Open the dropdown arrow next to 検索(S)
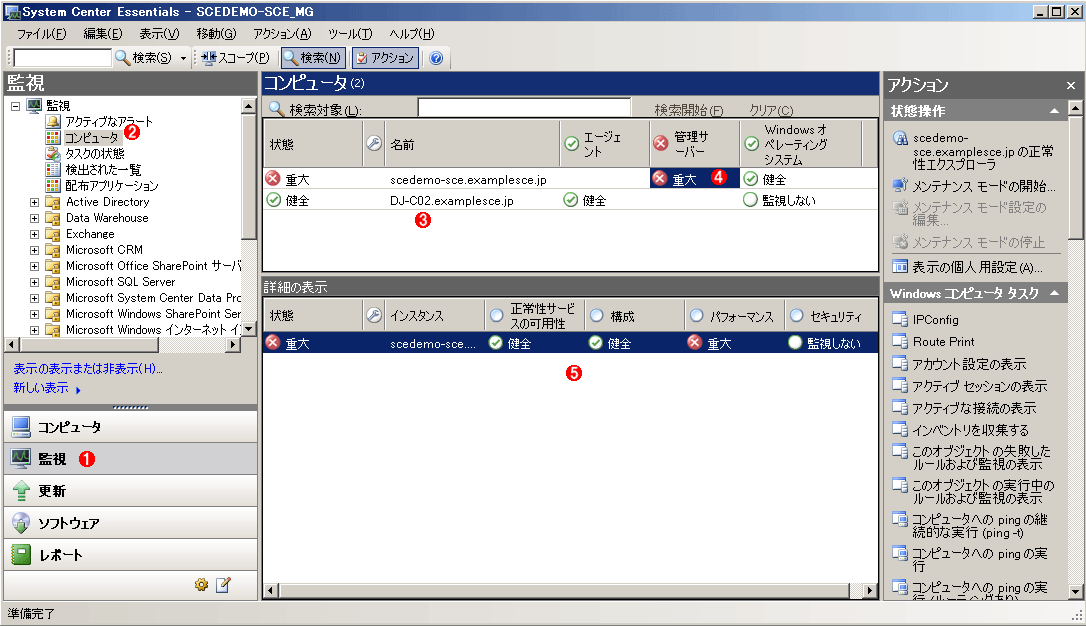Image resolution: width=1086 pixels, height=626 pixels. pyautogui.click(x=184, y=58)
